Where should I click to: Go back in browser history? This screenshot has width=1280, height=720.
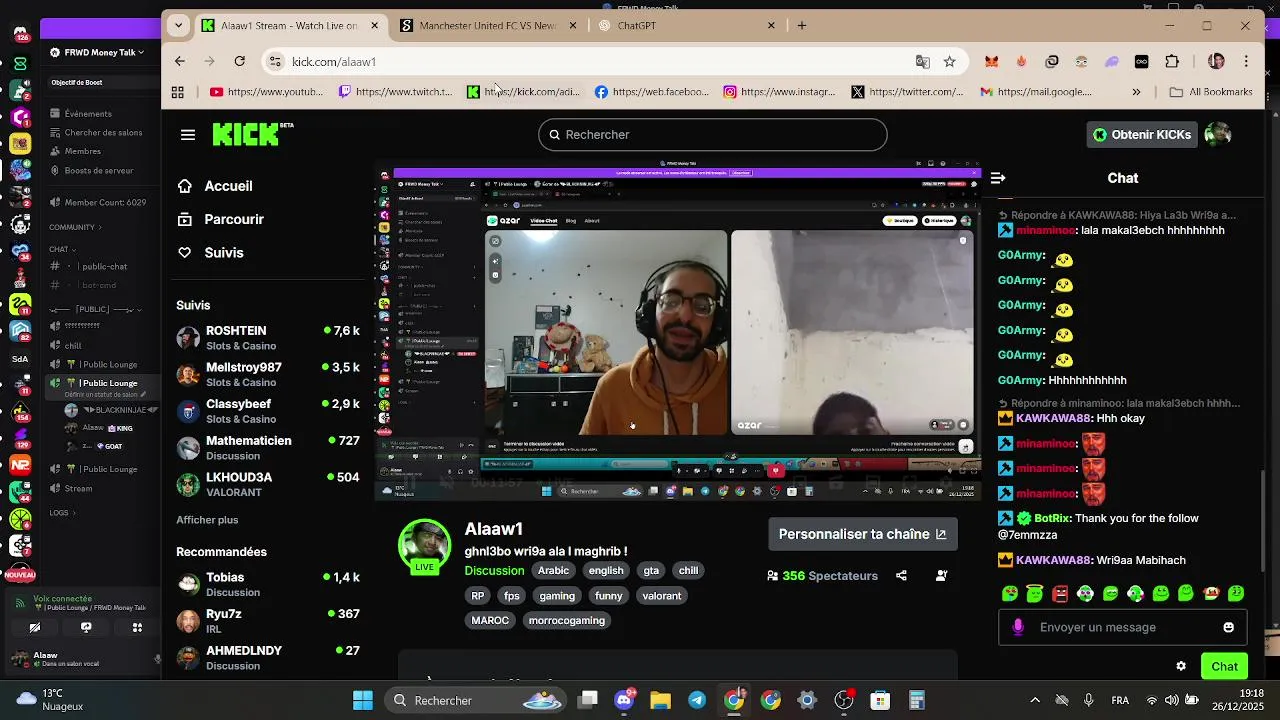tap(180, 61)
